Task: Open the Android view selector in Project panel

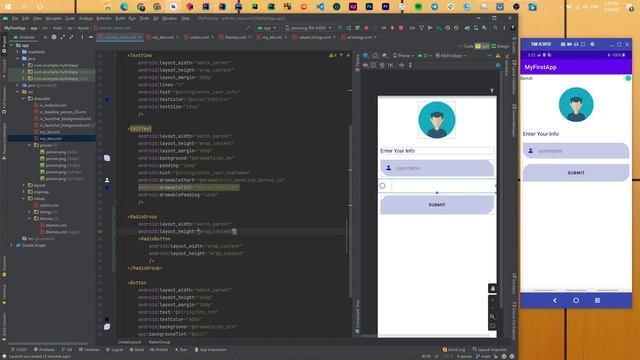Action: pos(27,37)
